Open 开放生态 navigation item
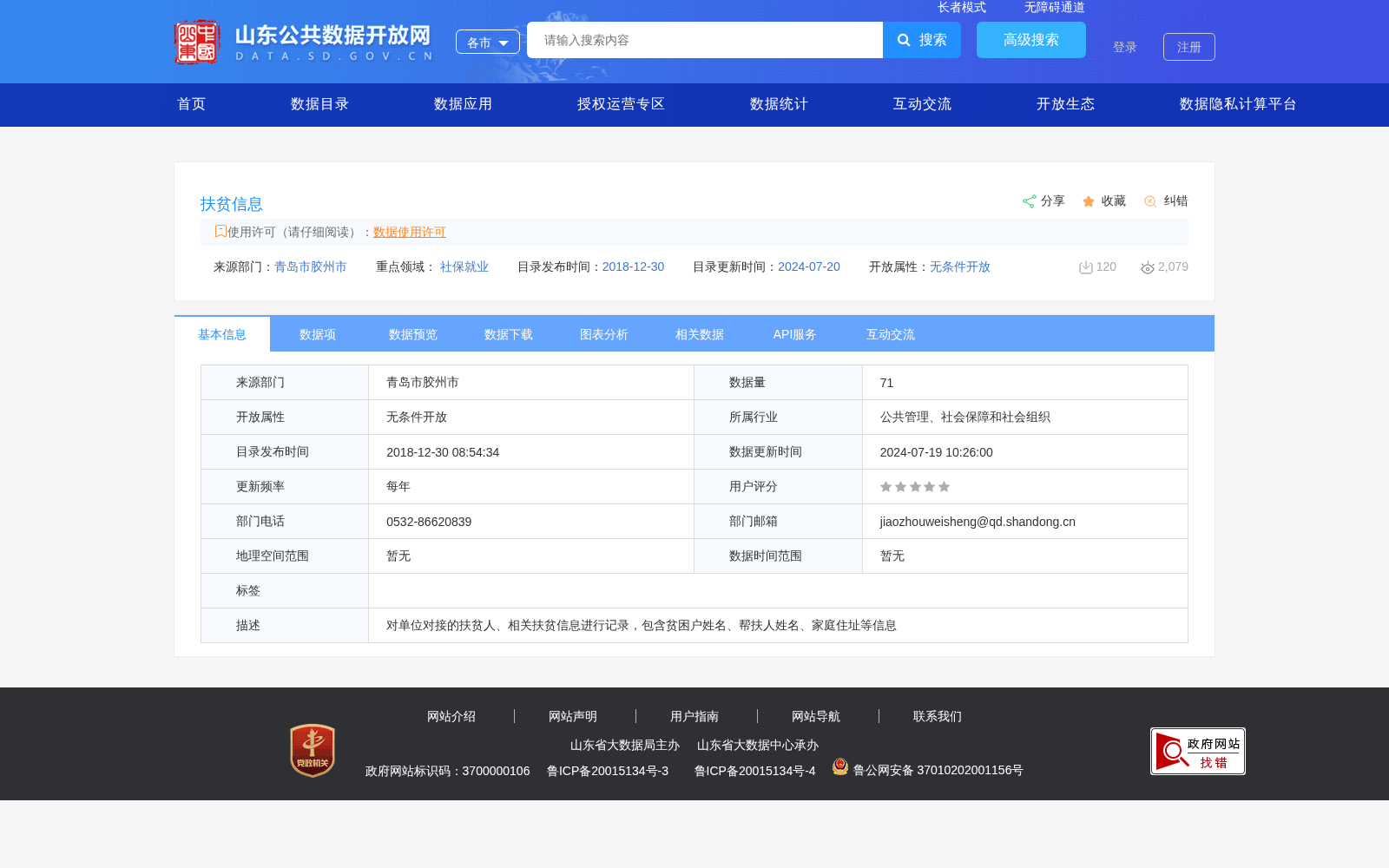Image resolution: width=1389 pixels, height=868 pixels. pos(1065,104)
